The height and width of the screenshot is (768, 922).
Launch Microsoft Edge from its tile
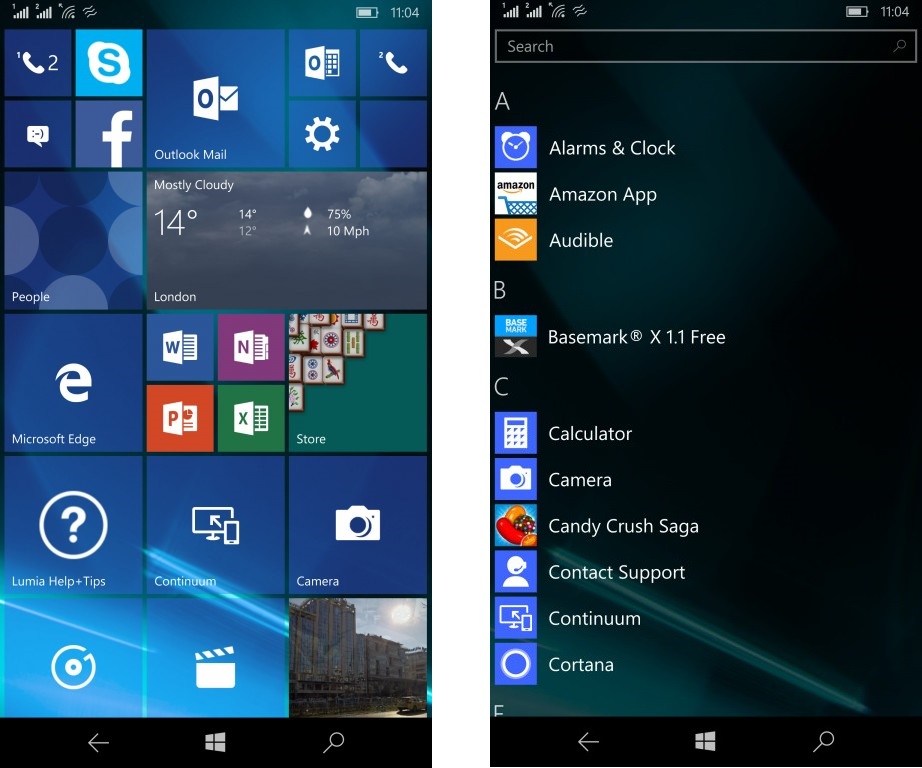point(74,383)
